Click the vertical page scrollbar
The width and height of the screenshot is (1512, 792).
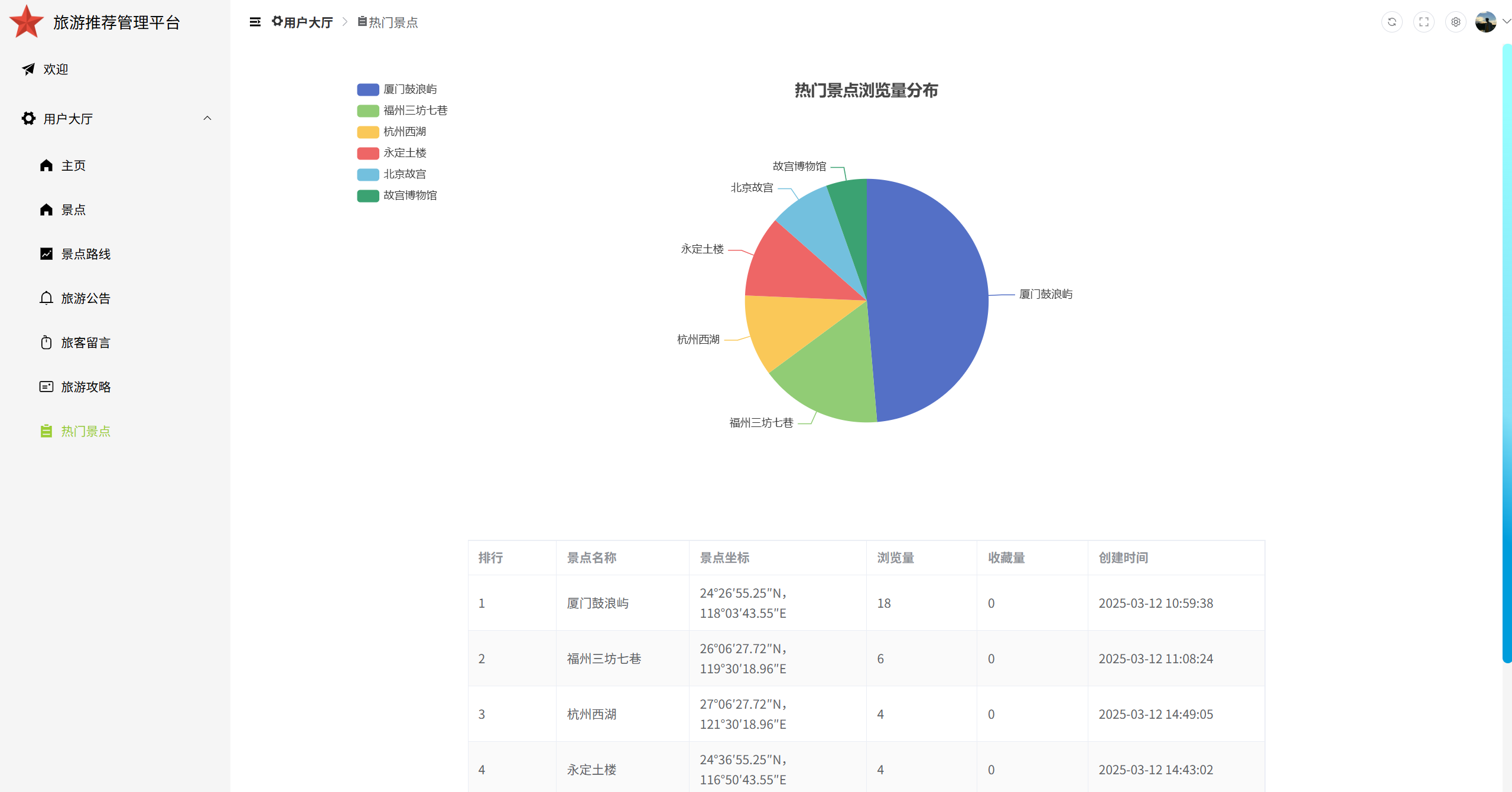point(1507,354)
